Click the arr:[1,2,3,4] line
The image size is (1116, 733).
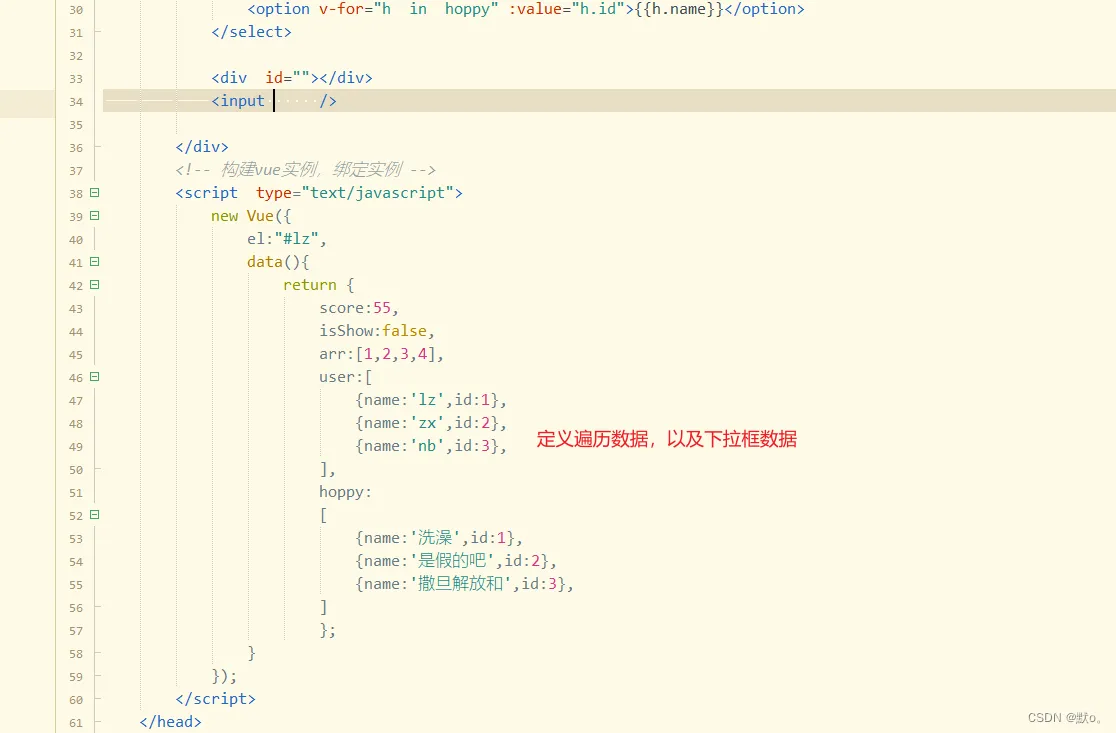click(x=381, y=354)
